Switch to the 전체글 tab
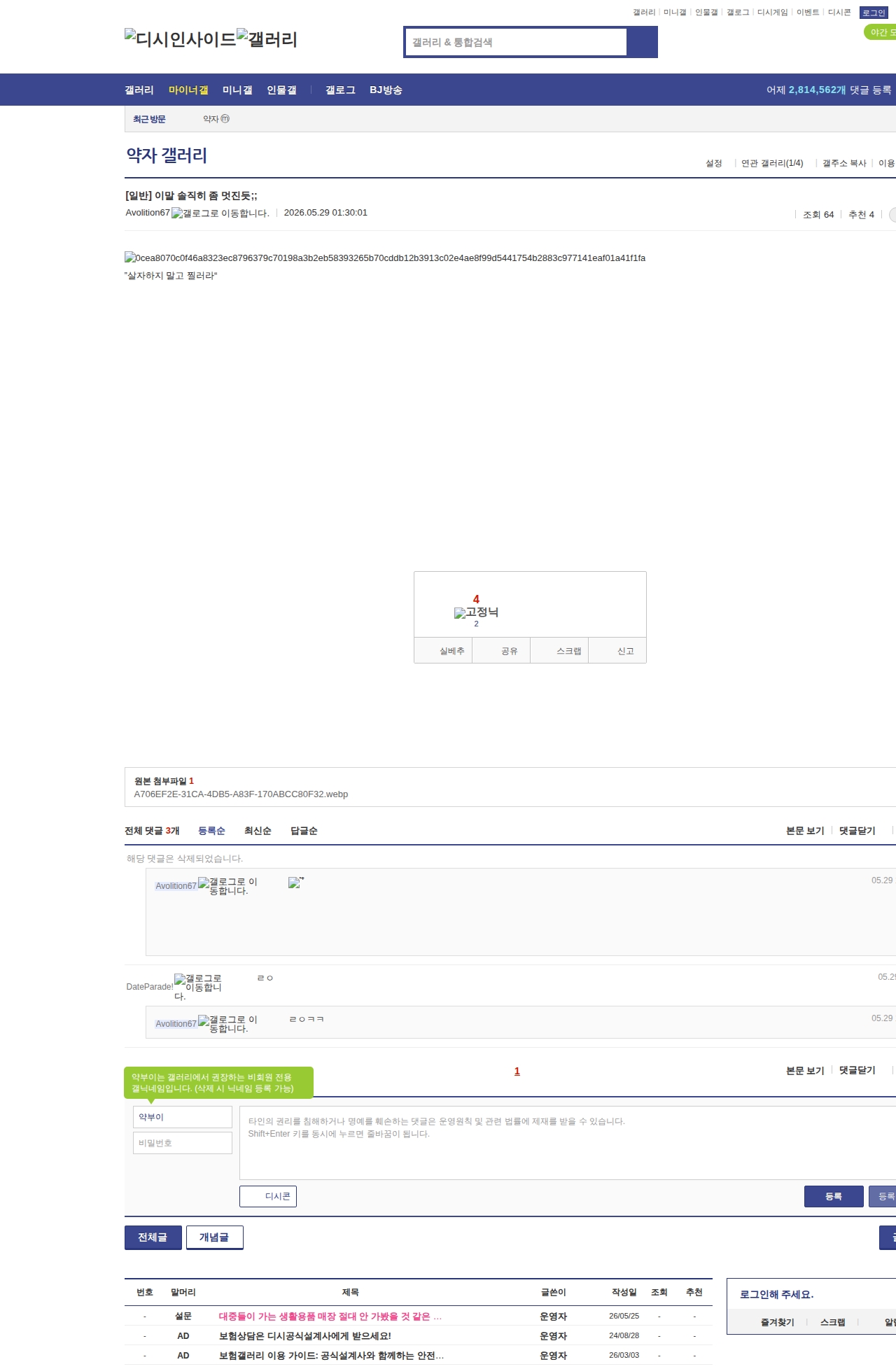This screenshot has width=896, height=1369. 153,1237
